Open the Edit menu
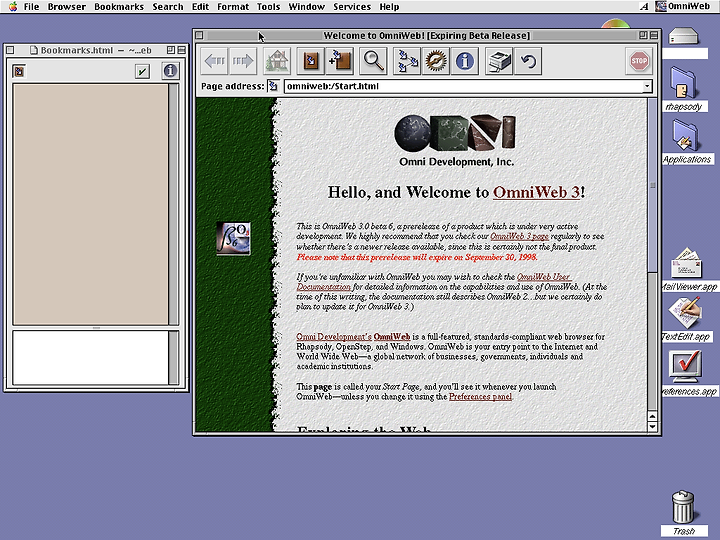The image size is (720, 540). (200, 6)
